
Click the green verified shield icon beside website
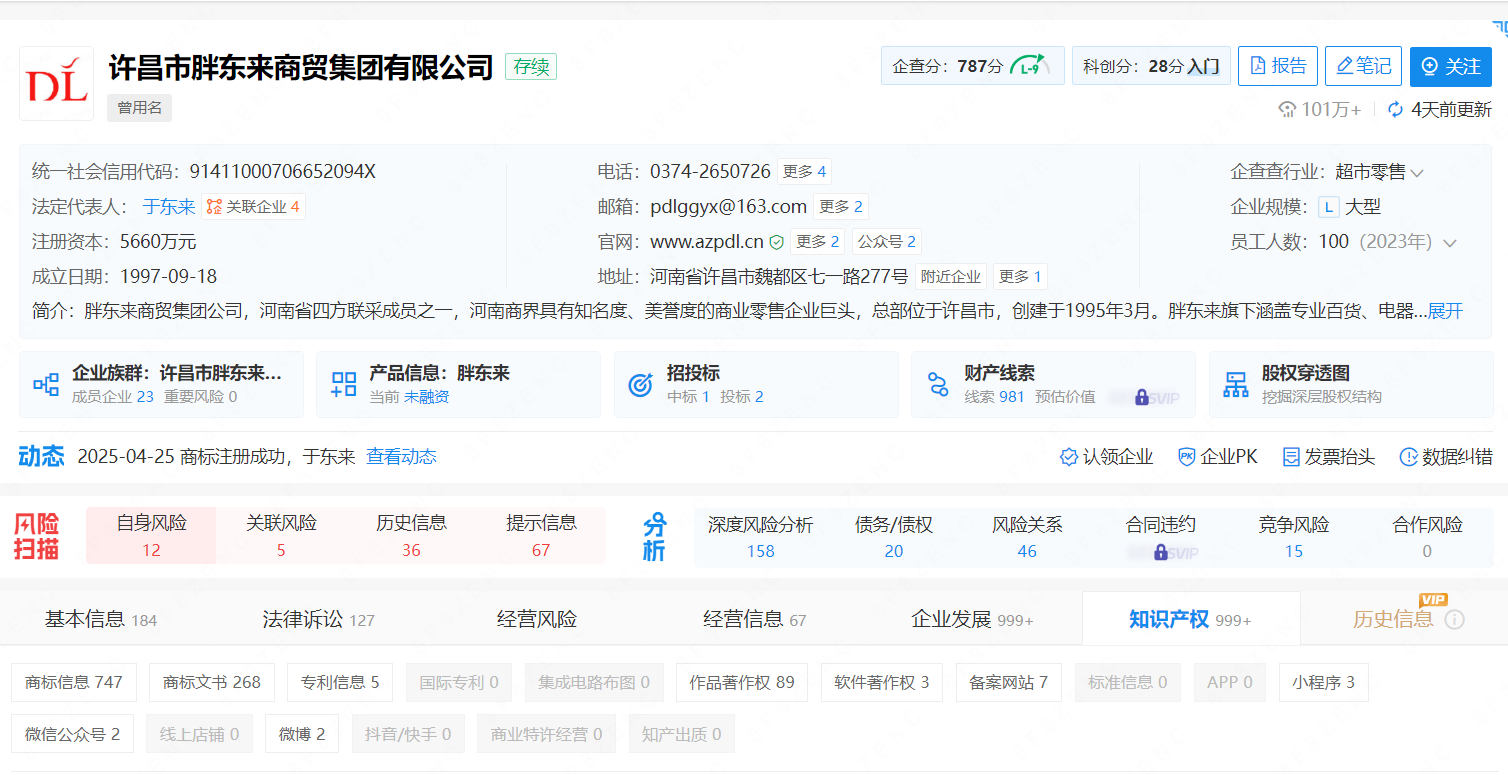click(776, 242)
